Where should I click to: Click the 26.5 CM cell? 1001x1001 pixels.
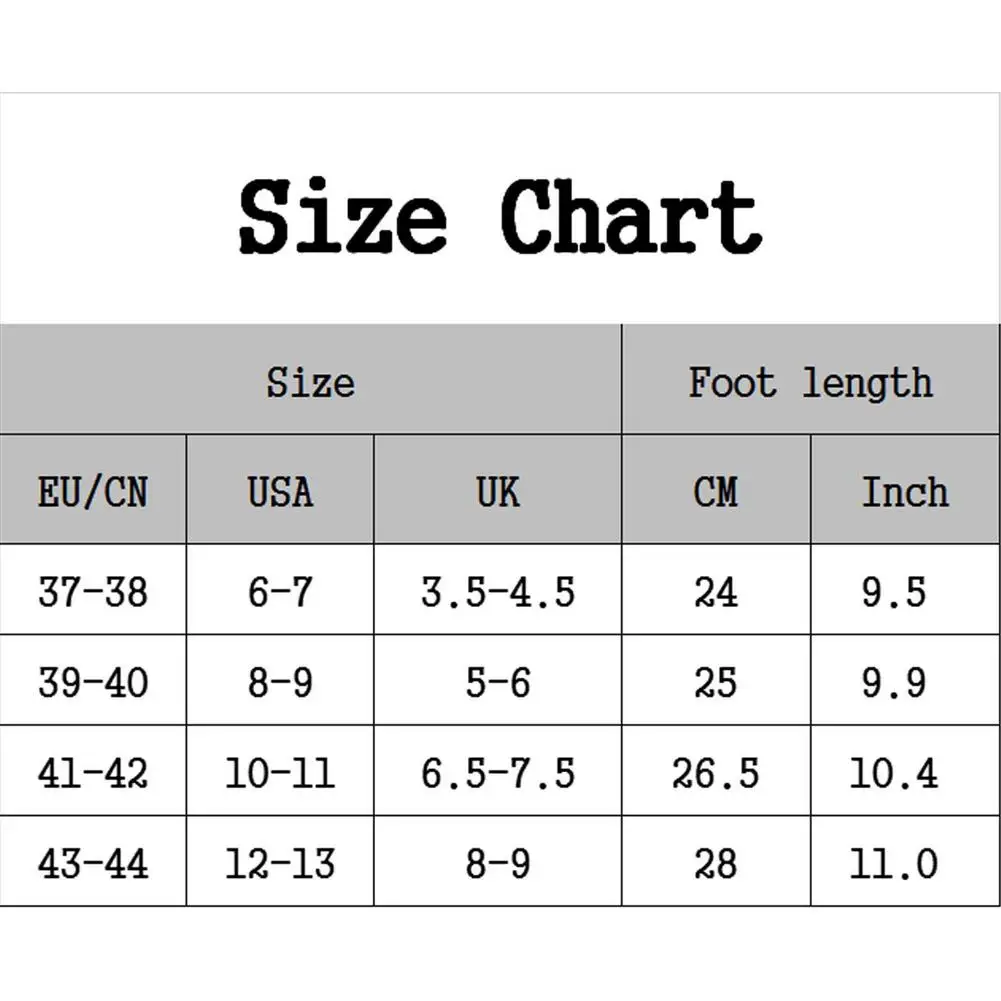pyautogui.click(x=716, y=773)
